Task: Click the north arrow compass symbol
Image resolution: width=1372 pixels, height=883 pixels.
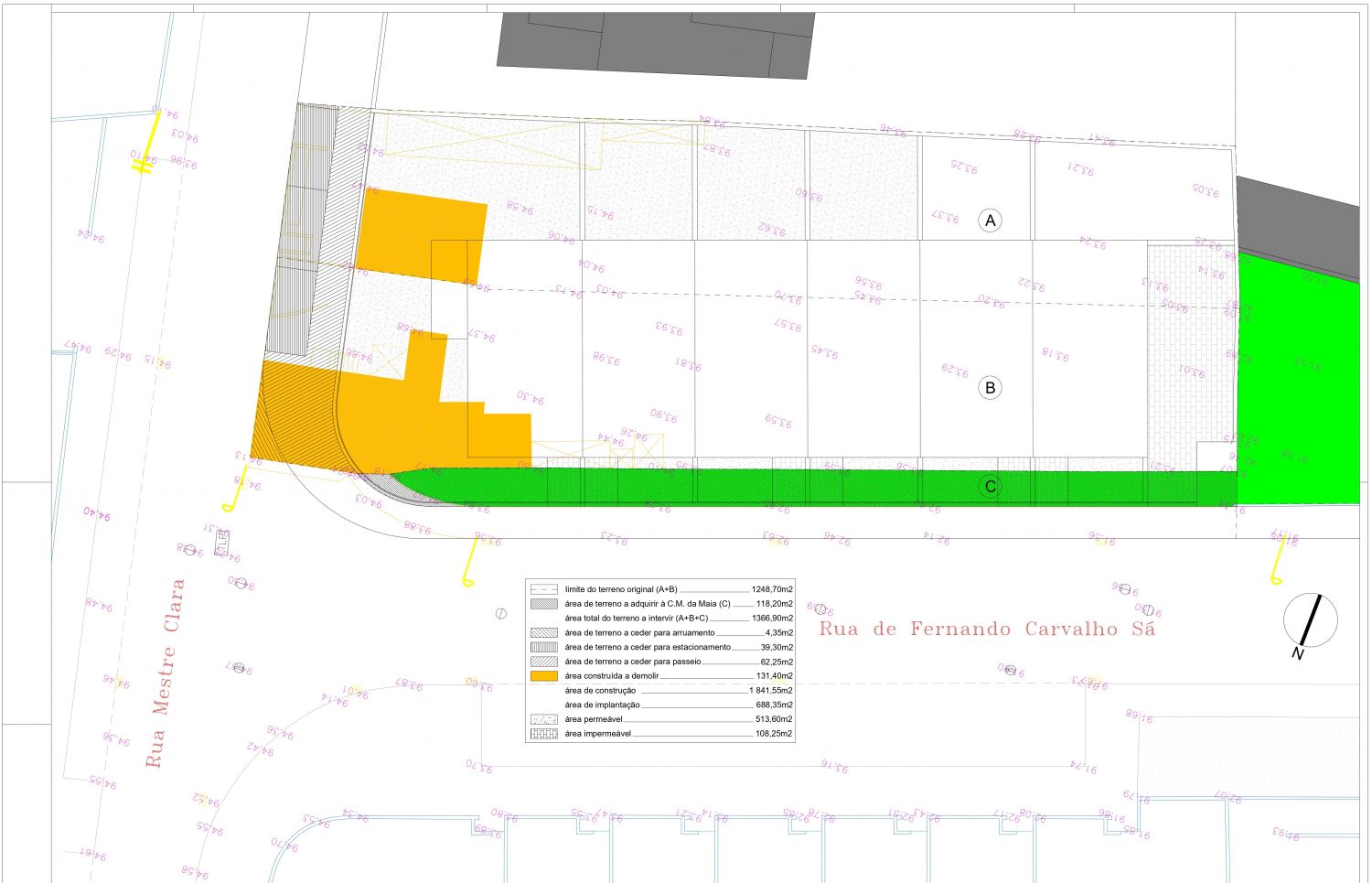Action: tap(1310, 620)
